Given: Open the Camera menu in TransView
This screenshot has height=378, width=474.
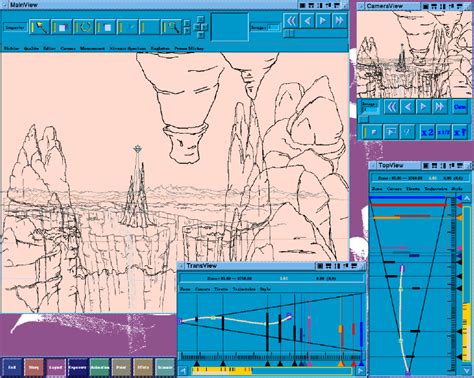Looking at the screenshot, I should tap(202, 289).
